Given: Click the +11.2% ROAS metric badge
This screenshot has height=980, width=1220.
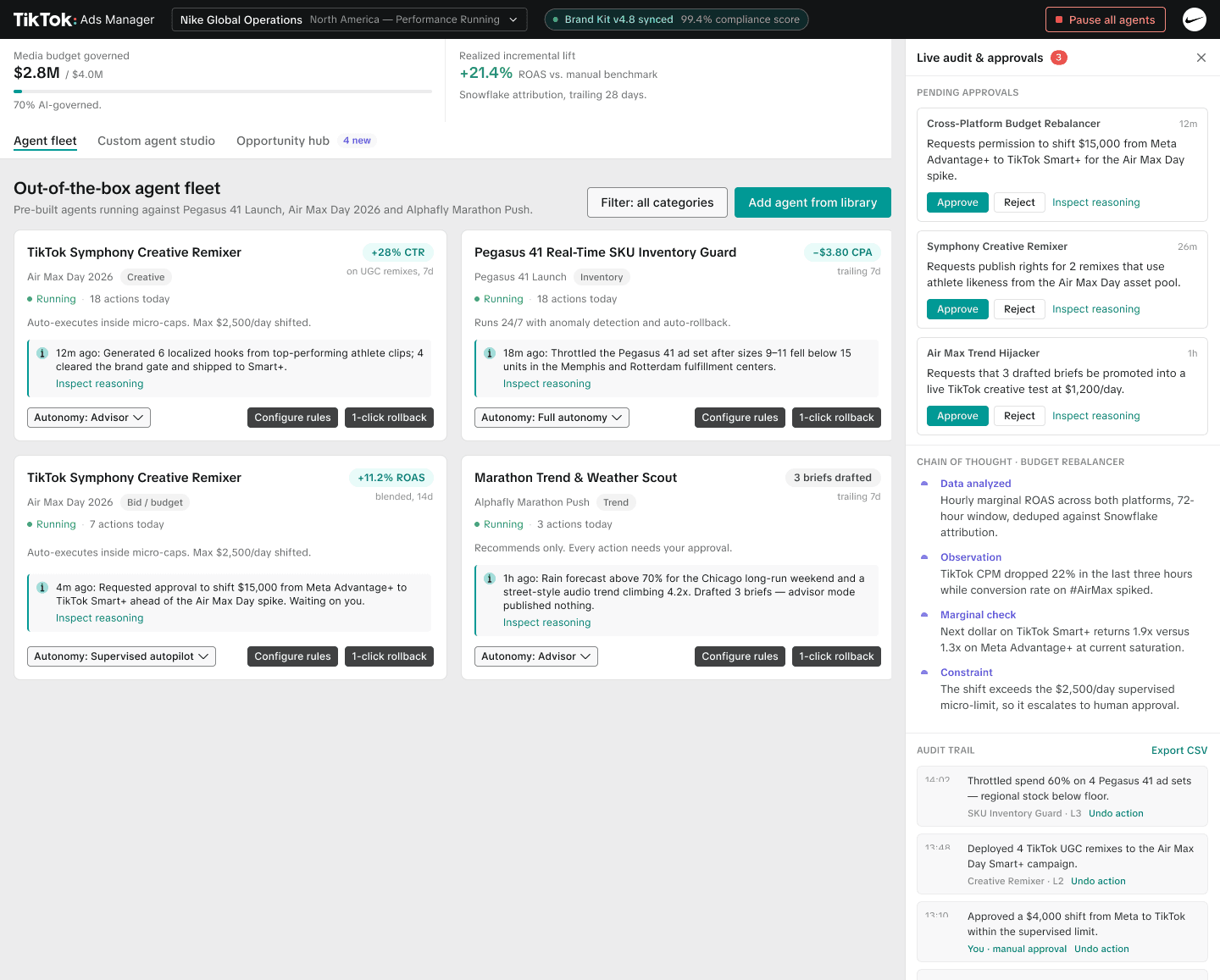Looking at the screenshot, I should [x=391, y=478].
